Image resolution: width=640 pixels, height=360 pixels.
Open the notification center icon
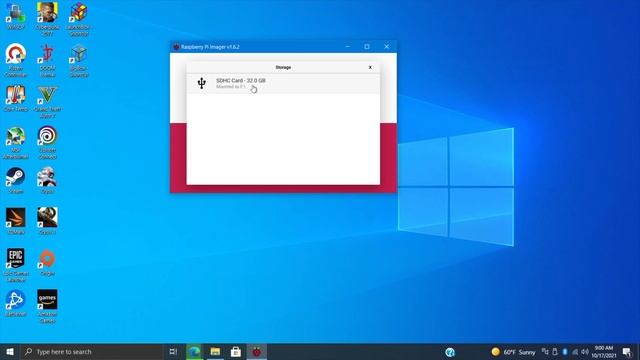coord(627,351)
